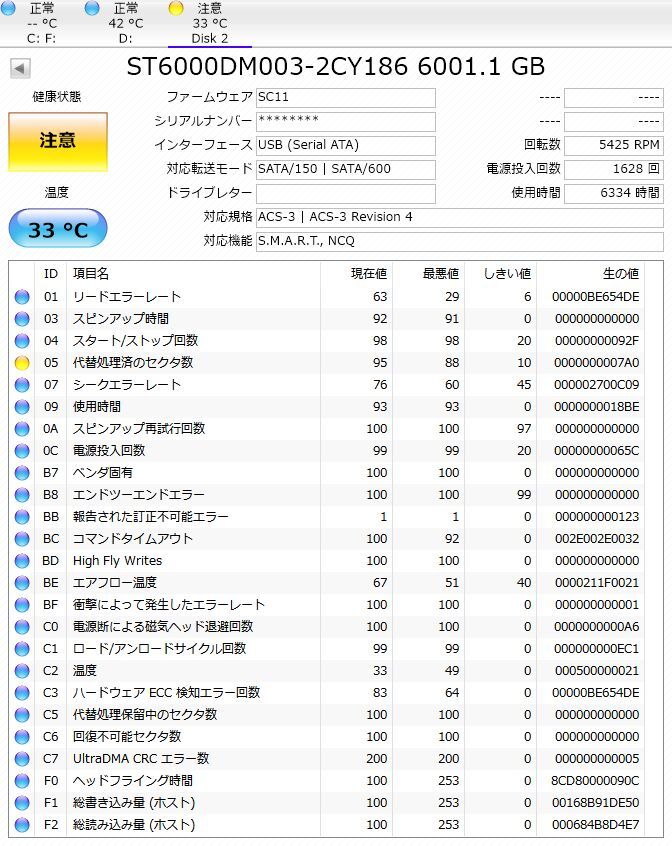
Task: Click the blue status icon for ID C2
Action: [22, 671]
